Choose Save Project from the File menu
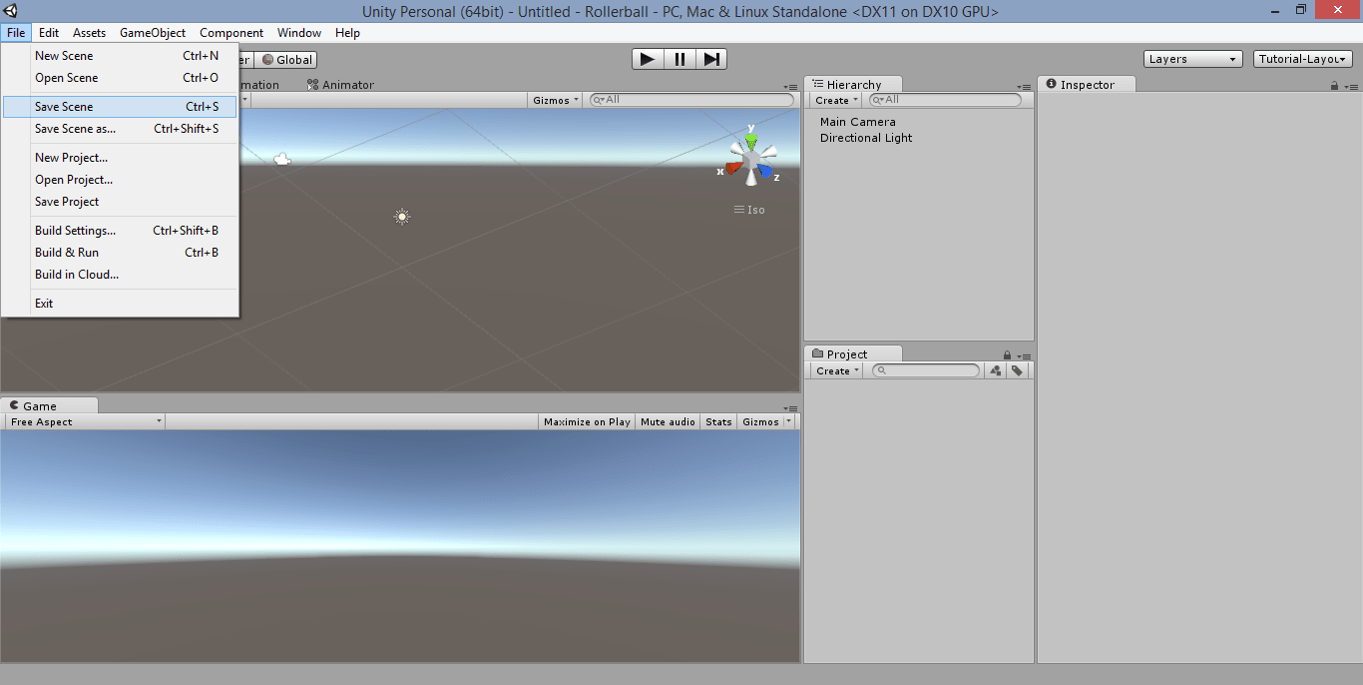This screenshot has width=1363, height=685. [x=120, y=202]
